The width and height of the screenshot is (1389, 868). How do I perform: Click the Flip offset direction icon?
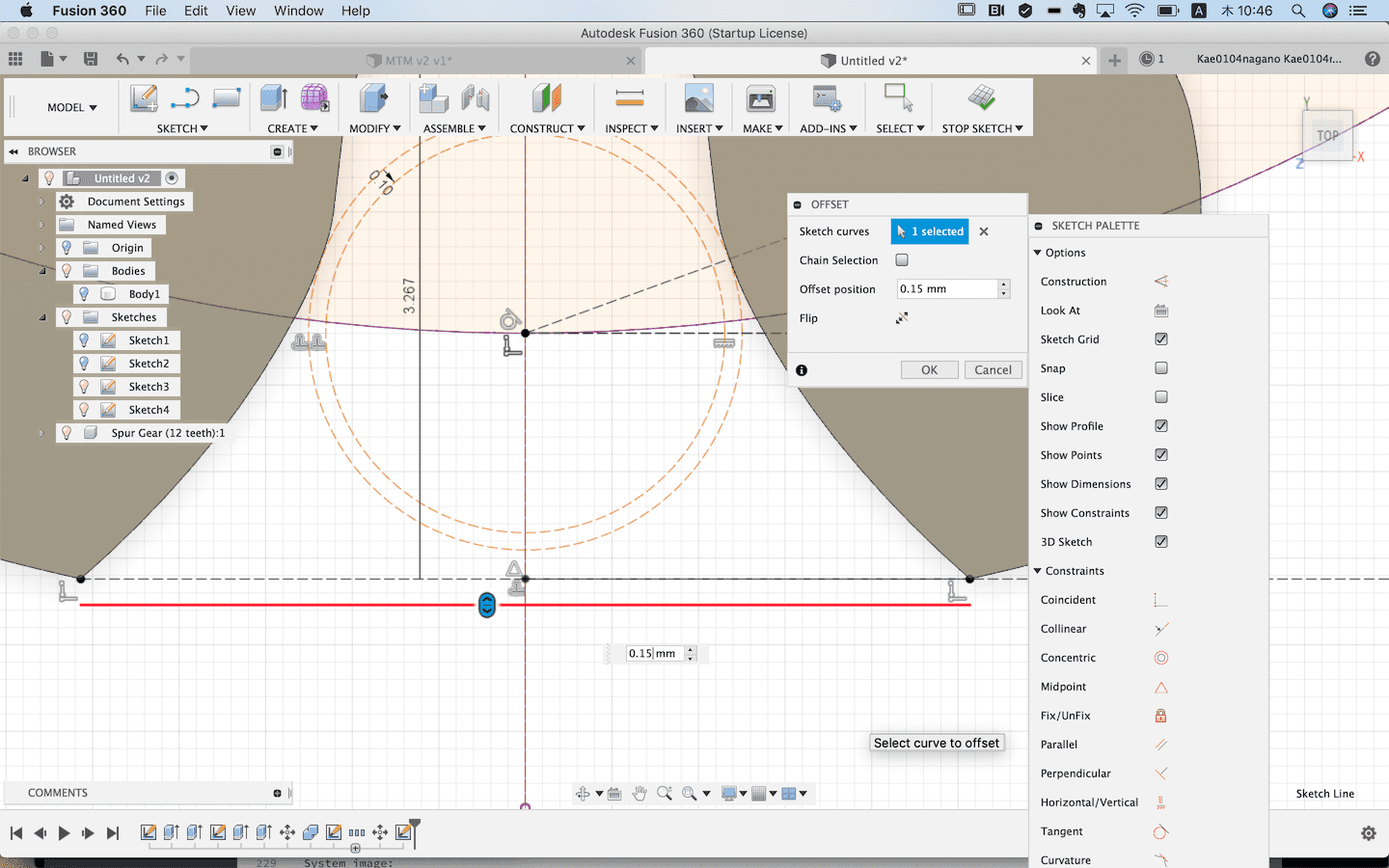click(902, 318)
